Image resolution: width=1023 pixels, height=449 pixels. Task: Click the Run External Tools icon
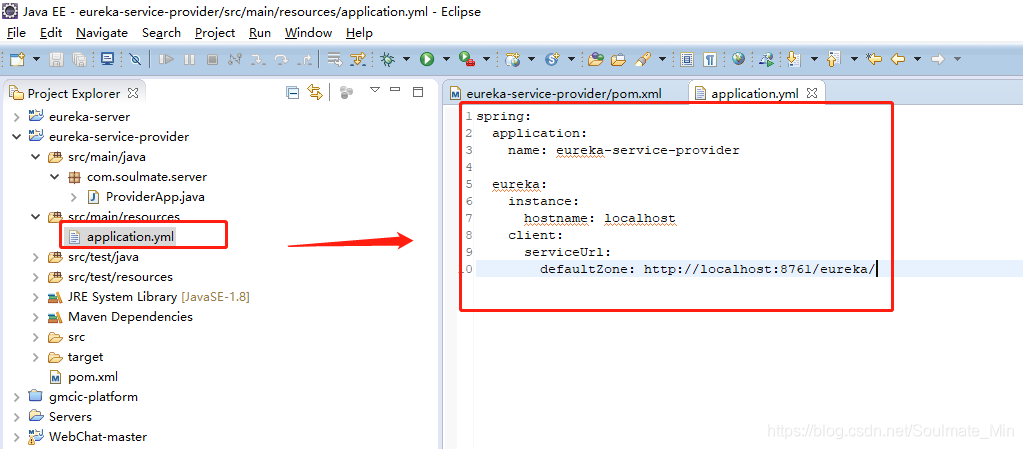466,59
